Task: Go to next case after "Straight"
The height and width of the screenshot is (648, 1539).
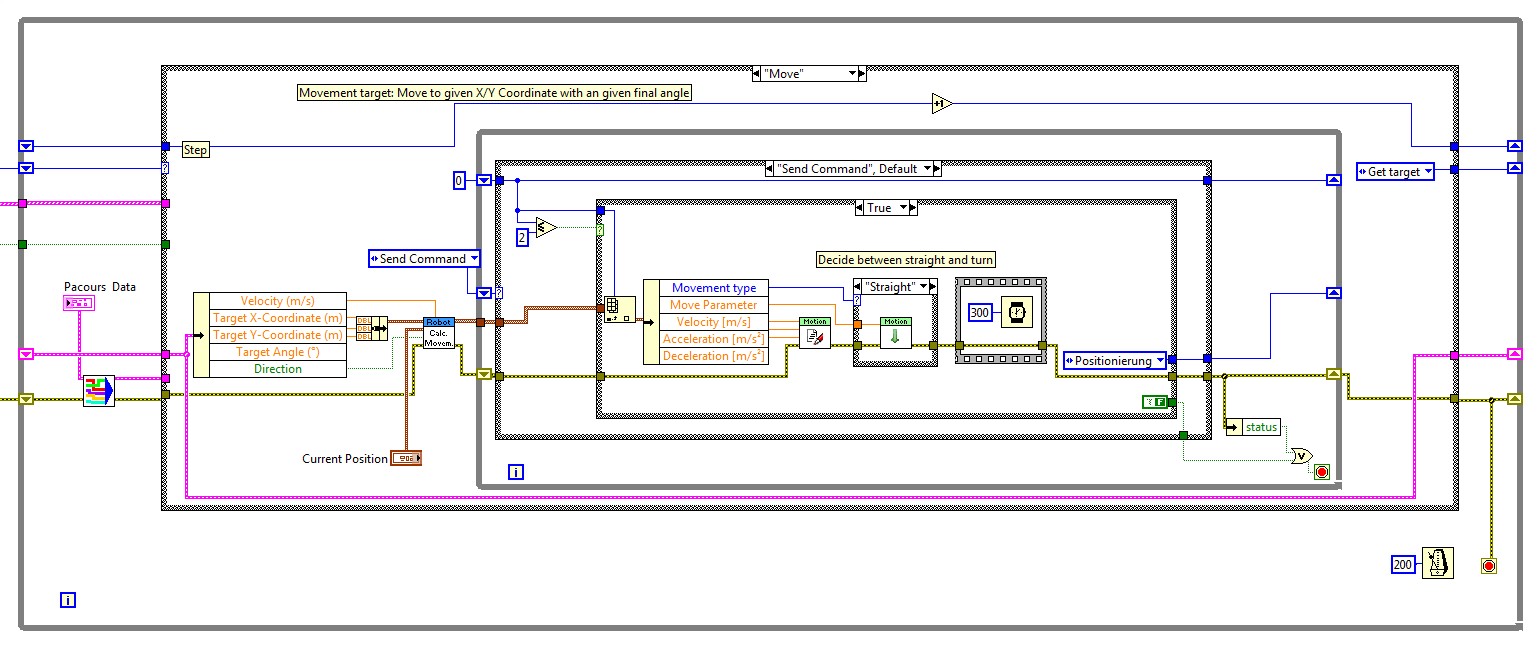Action: pyautogui.click(x=934, y=286)
